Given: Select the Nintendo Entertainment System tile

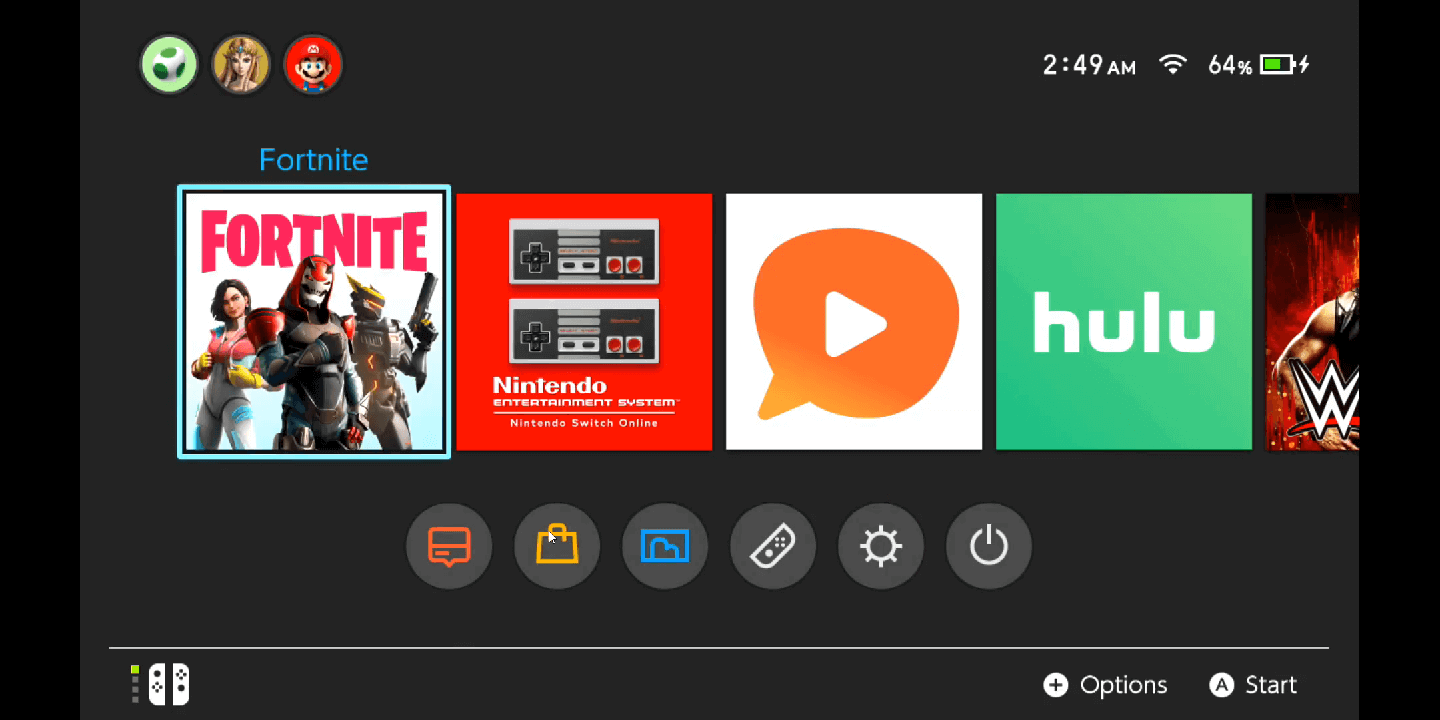Looking at the screenshot, I should tap(584, 322).
